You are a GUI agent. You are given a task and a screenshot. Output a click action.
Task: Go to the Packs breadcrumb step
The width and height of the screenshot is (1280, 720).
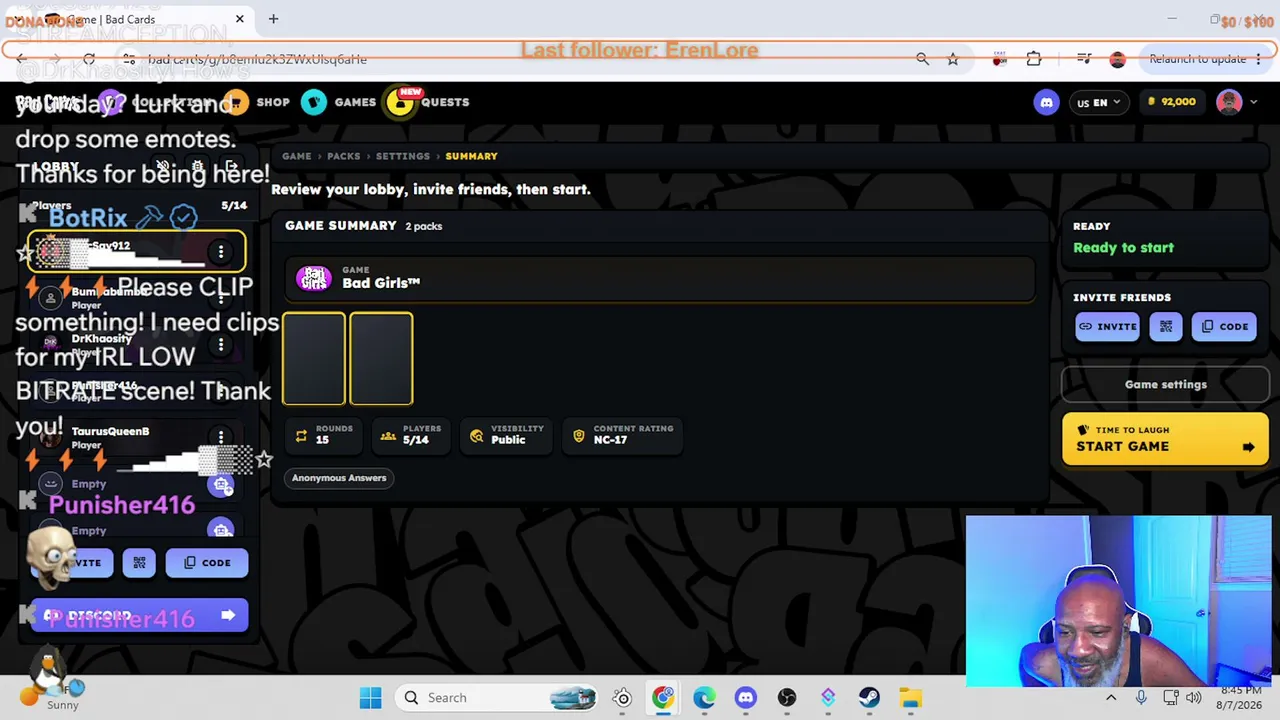click(343, 156)
